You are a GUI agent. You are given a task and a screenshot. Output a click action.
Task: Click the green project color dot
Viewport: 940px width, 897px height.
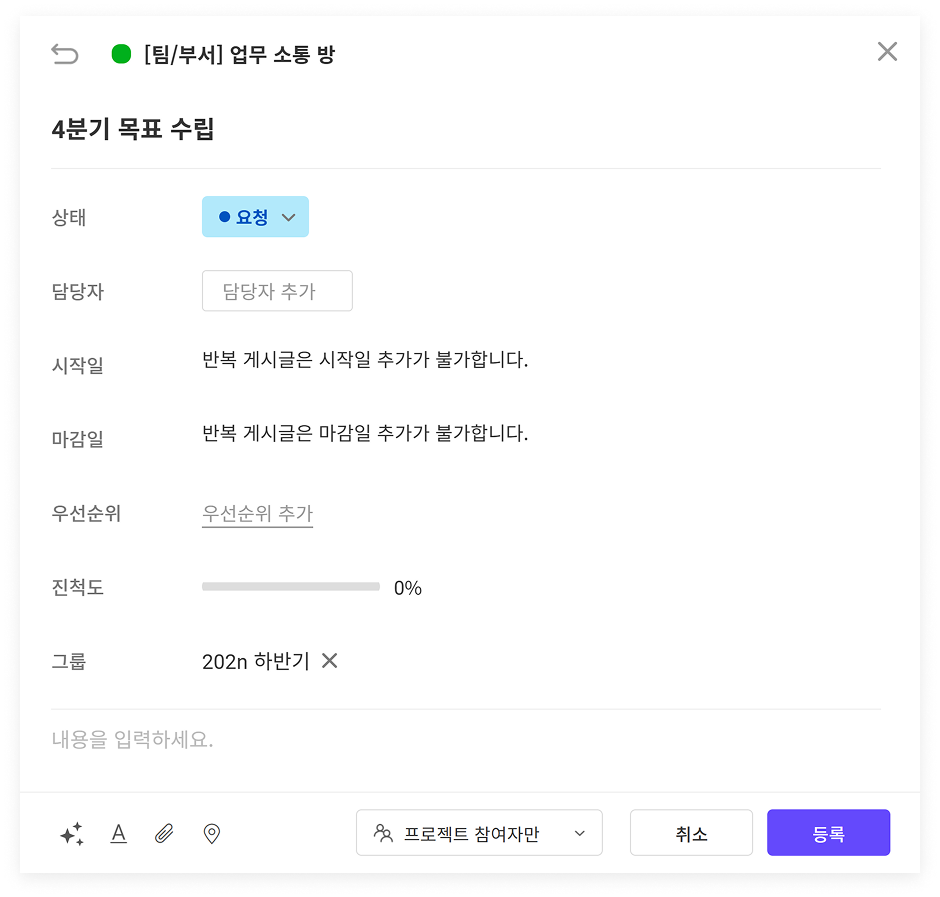(121, 54)
